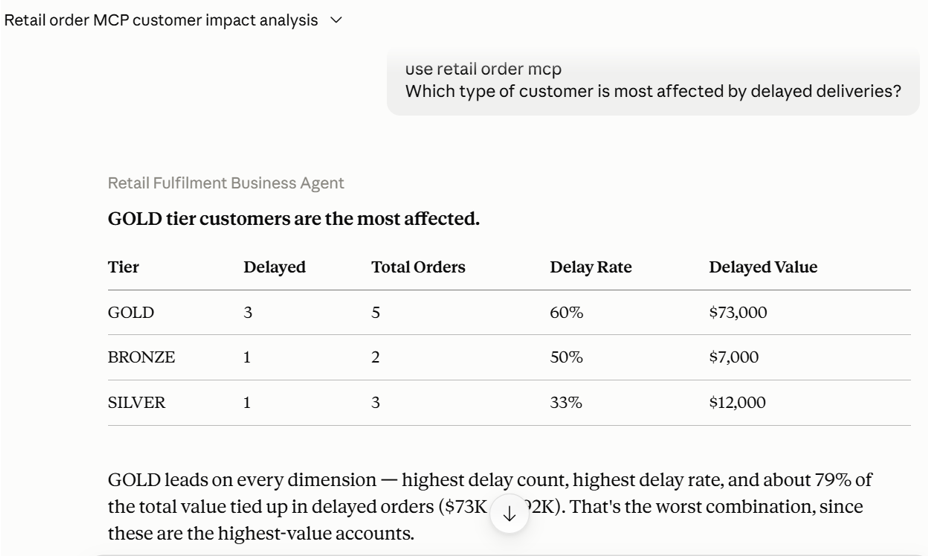Image resolution: width=928 pixels, height=559 pixels.
Task: Click the 60% delay rate cell
Action: tap(566, 312)
